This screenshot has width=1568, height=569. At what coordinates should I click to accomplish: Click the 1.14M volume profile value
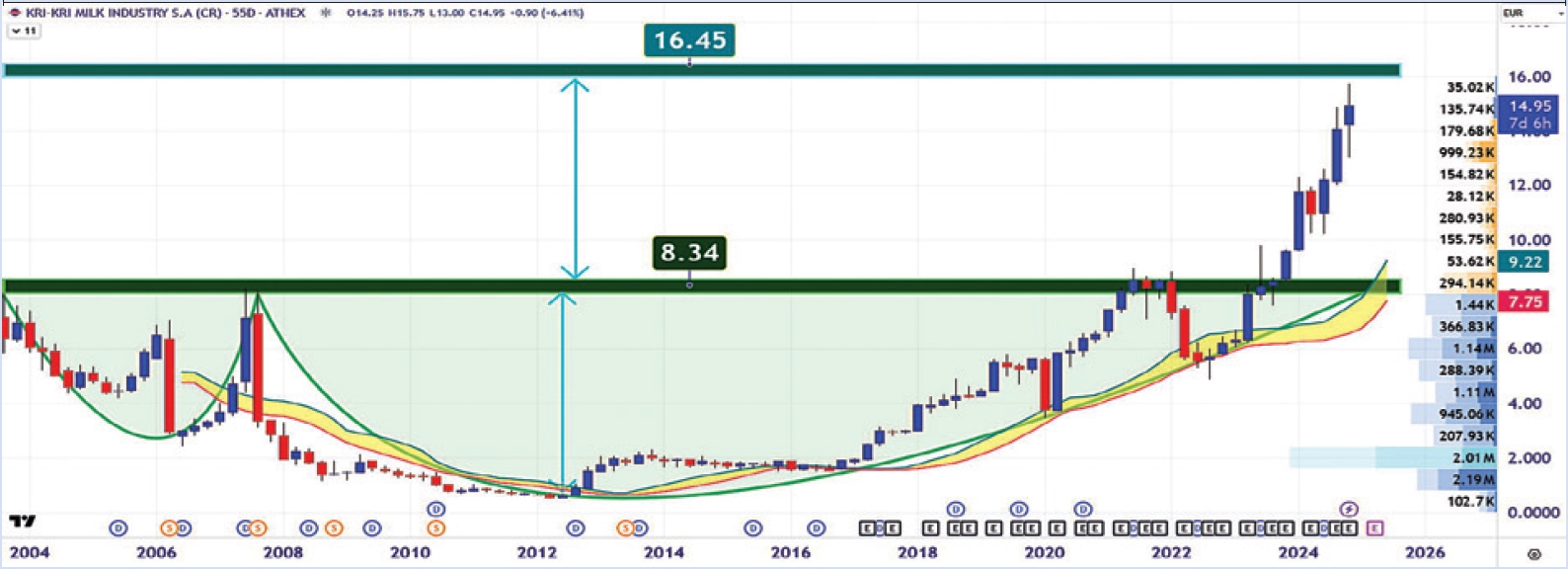point(1473,348)
